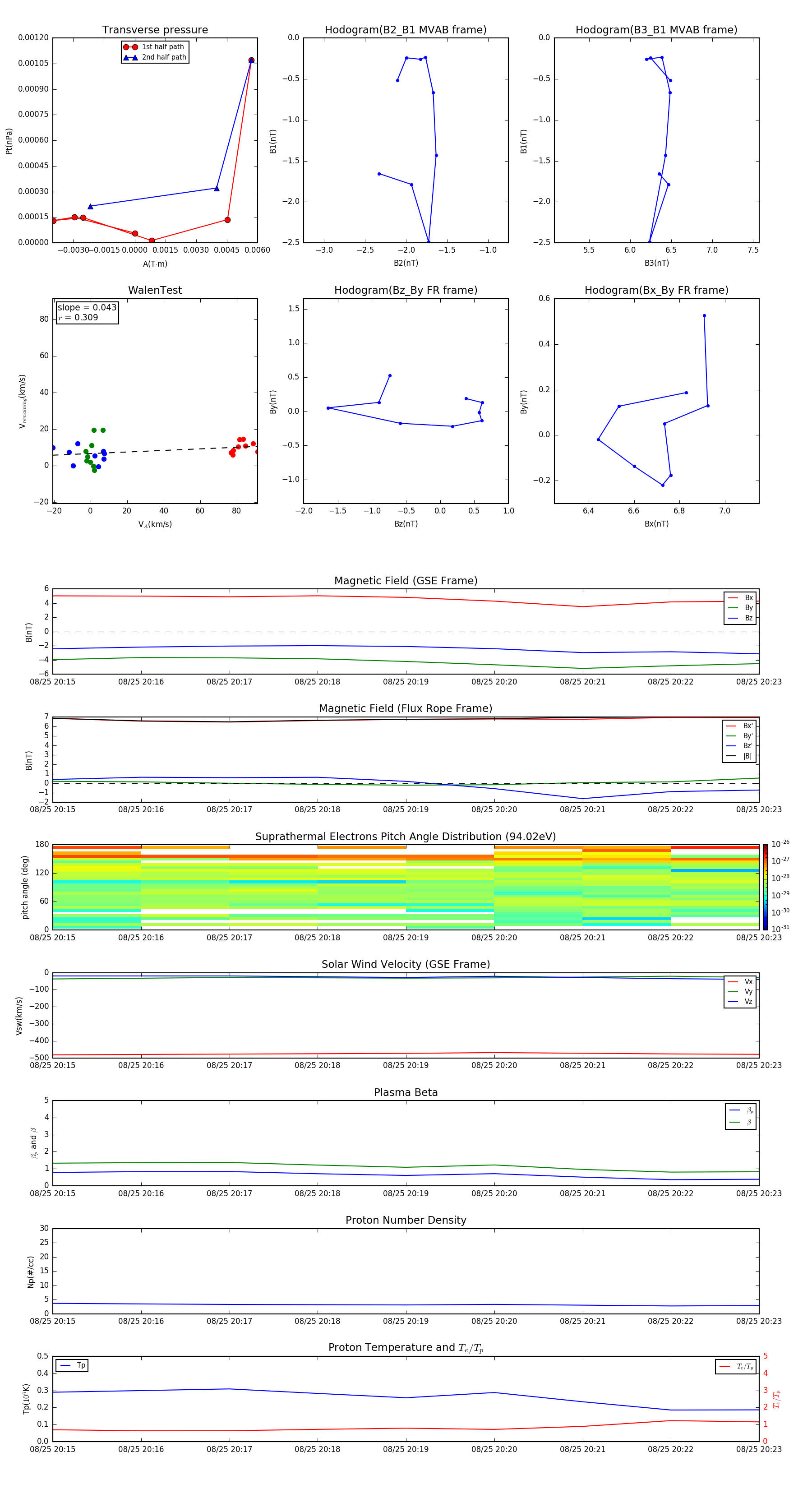The image size is (812, 1489).
Task: Click '2nd half path' legend entry
Action: tap(154, 57)
